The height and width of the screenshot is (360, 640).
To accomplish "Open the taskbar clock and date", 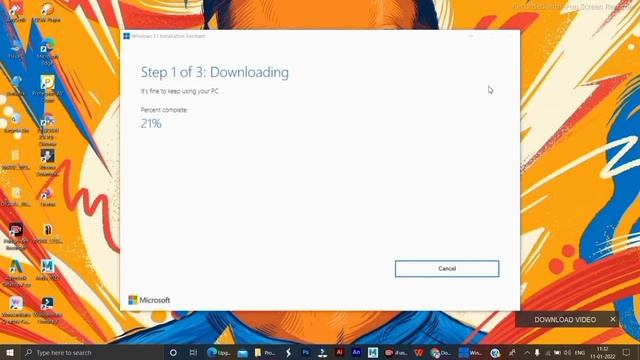I will tap(602, 352).
